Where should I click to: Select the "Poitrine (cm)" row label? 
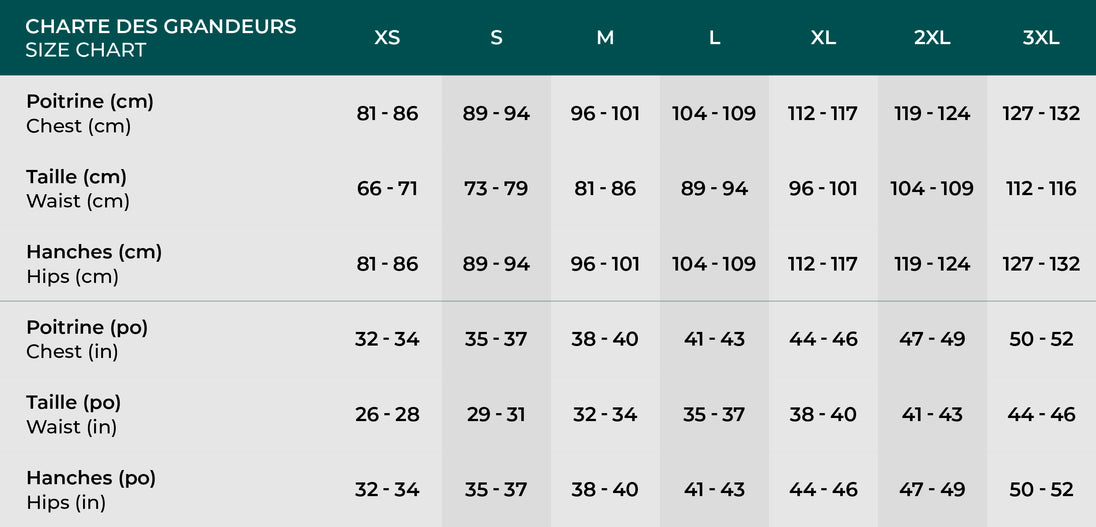point(90,101)
